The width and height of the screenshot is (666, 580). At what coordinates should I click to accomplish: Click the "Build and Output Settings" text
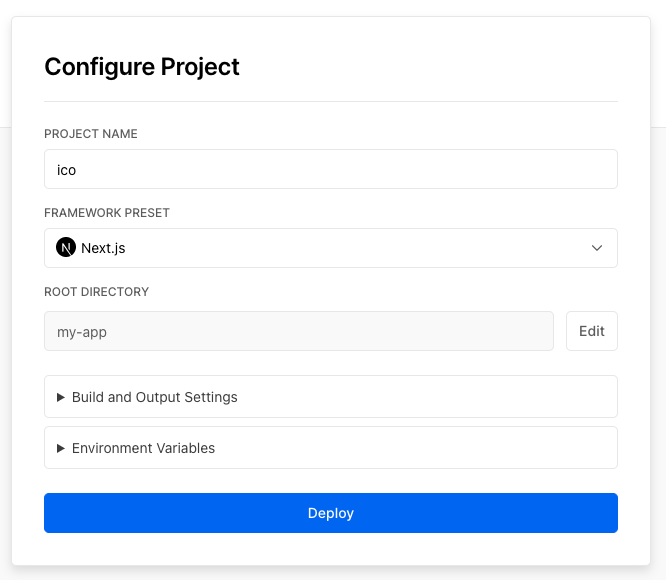[155, 397]
